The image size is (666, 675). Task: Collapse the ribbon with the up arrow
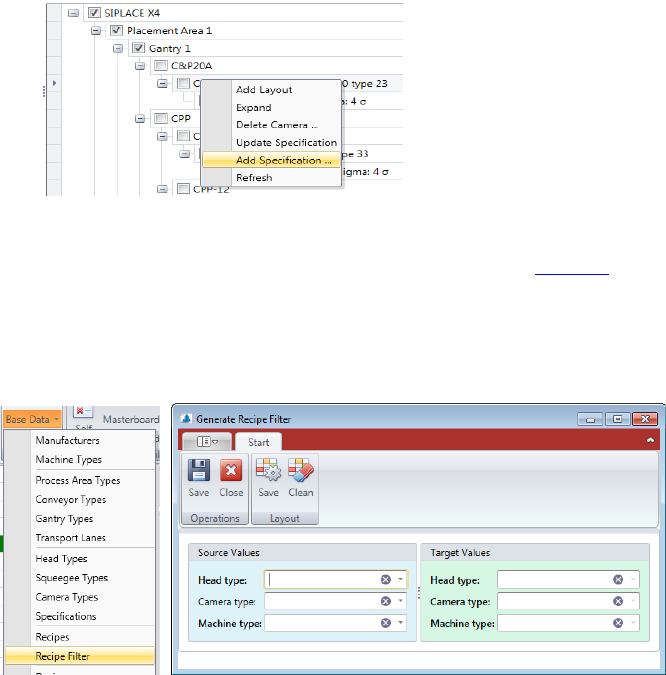650,440
